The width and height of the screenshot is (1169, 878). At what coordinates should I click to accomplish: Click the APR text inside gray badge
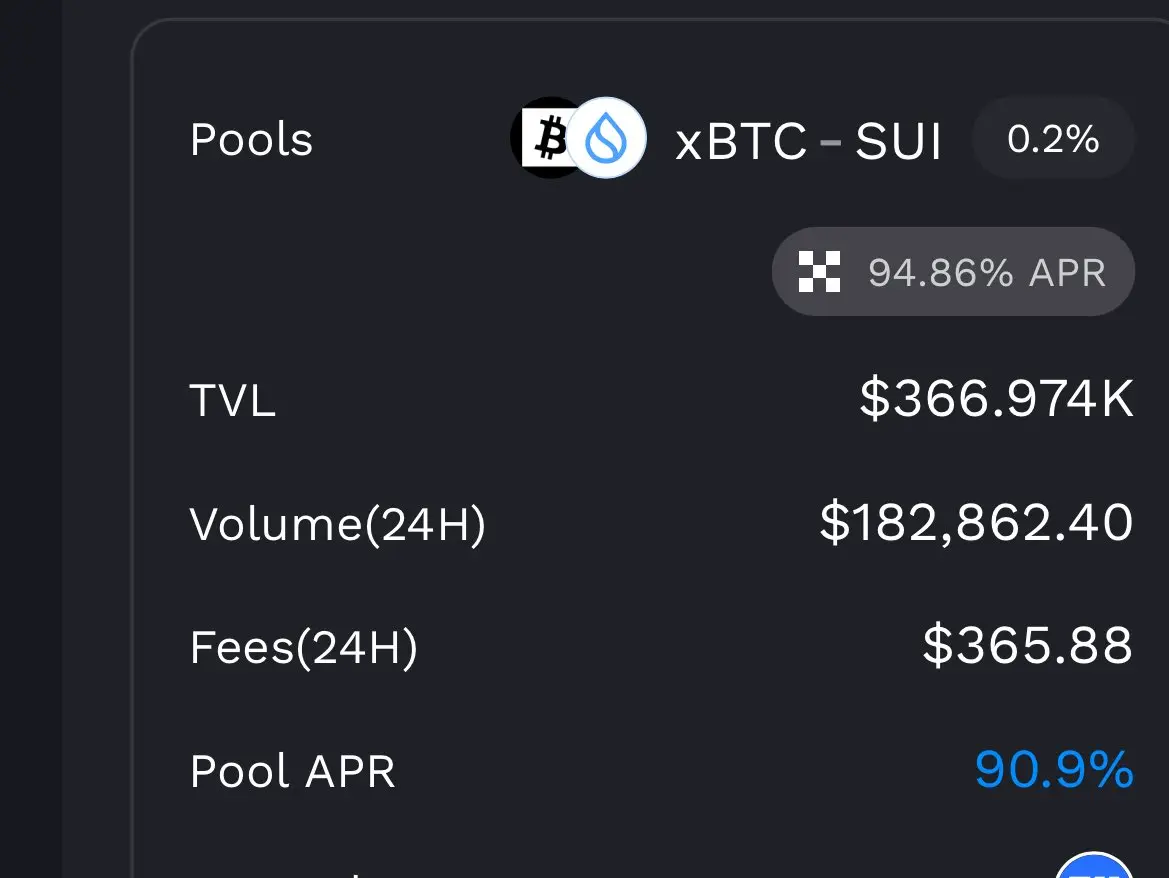(1068, 272)
